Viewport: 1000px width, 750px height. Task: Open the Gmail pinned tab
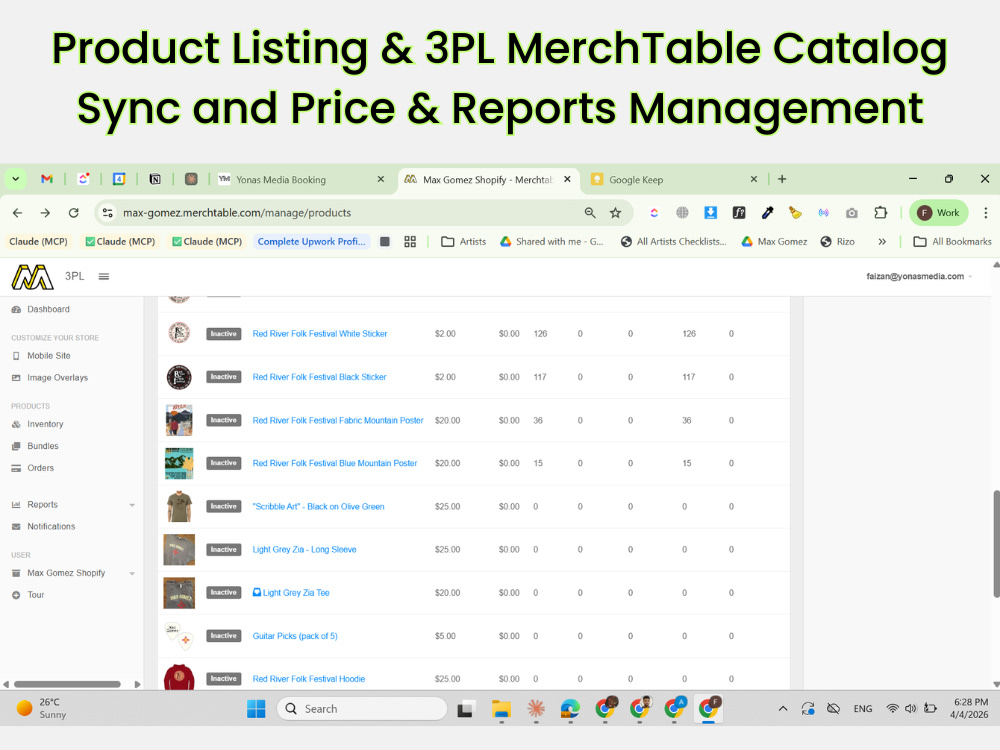pos(47,179)
